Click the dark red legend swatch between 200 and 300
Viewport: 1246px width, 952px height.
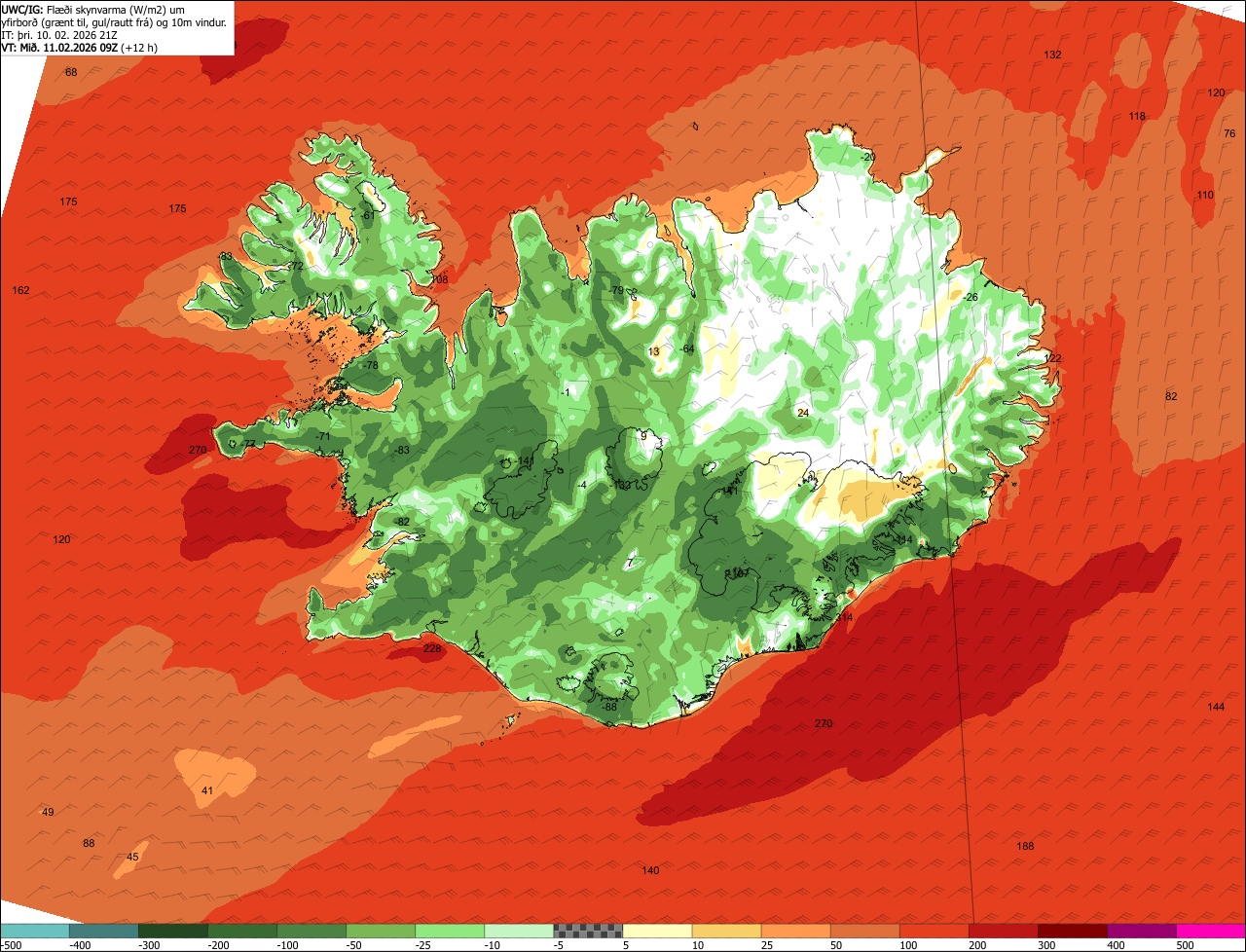click(1003, 931)
